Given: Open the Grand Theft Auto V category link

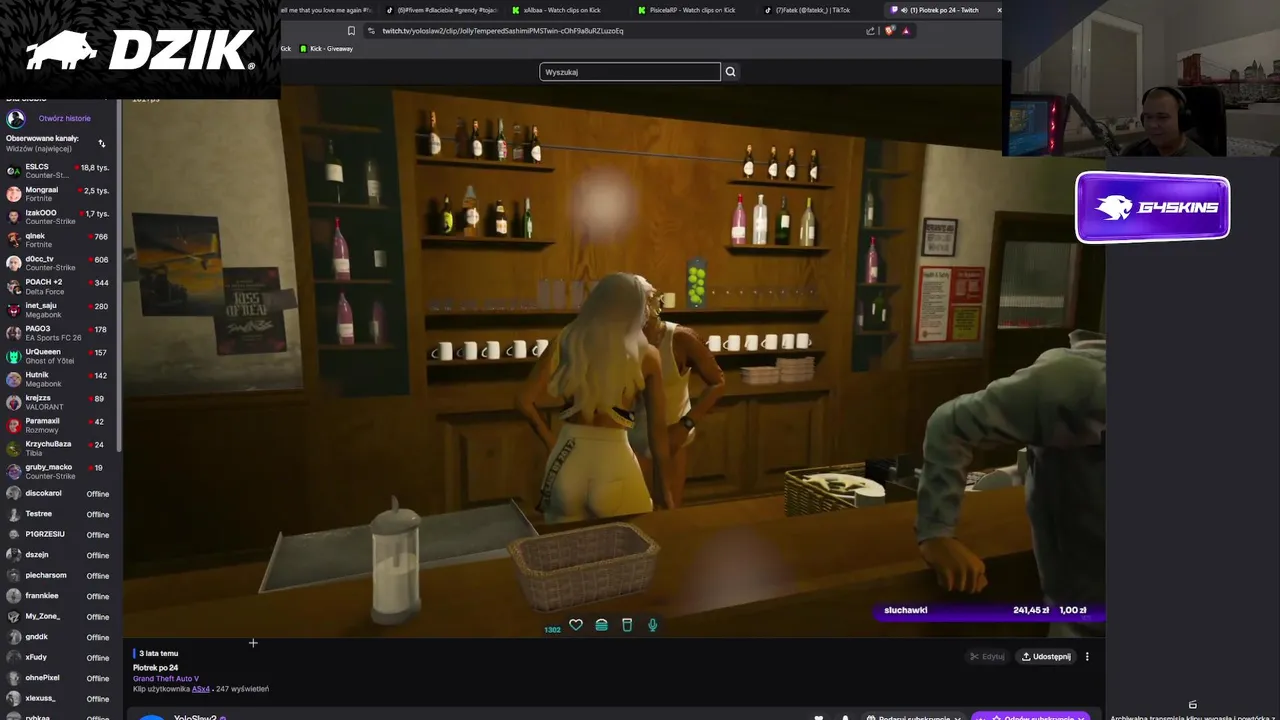Looking at the screenshot, I should tap(166, 679).
